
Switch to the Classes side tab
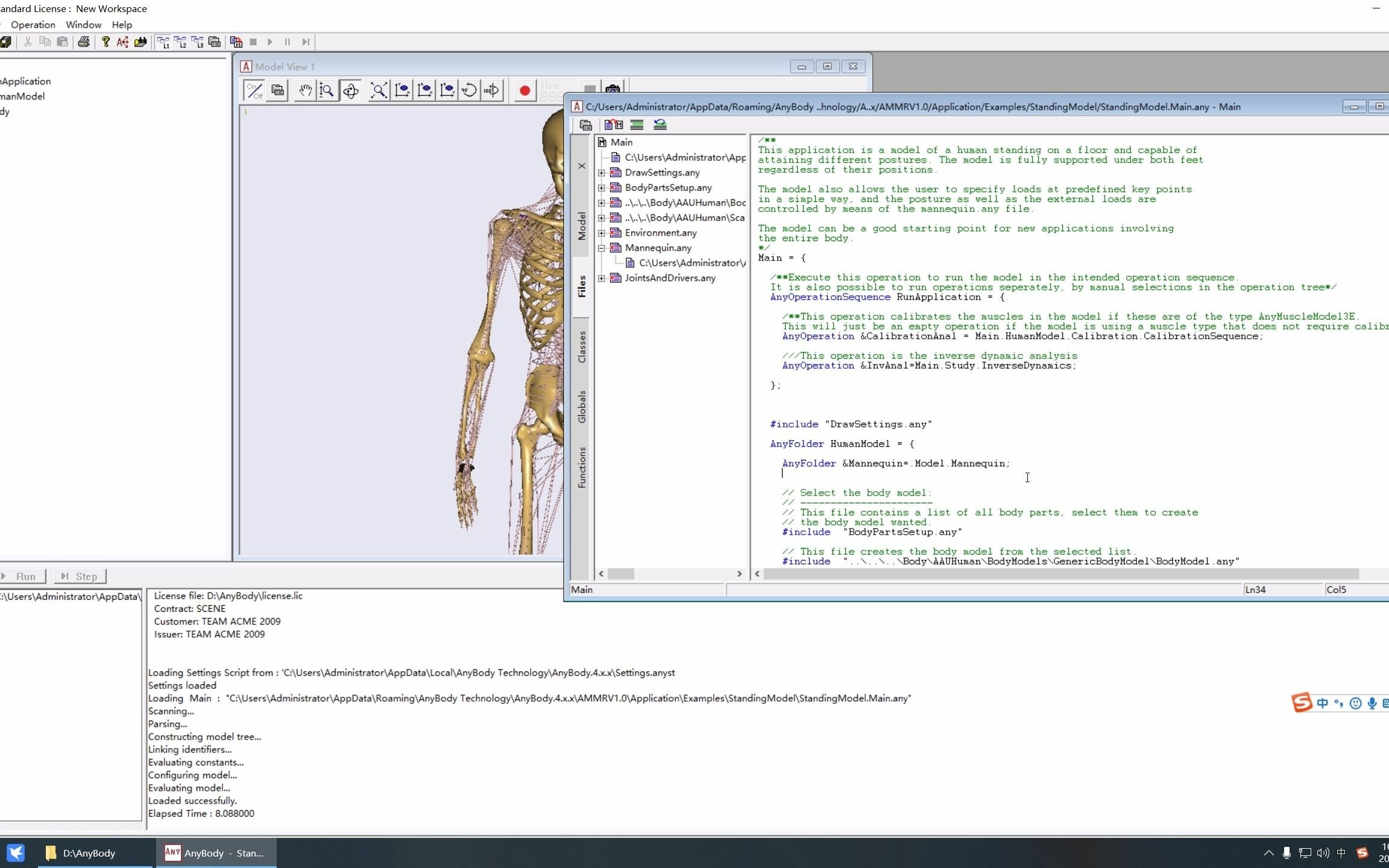tap(582, 347)
